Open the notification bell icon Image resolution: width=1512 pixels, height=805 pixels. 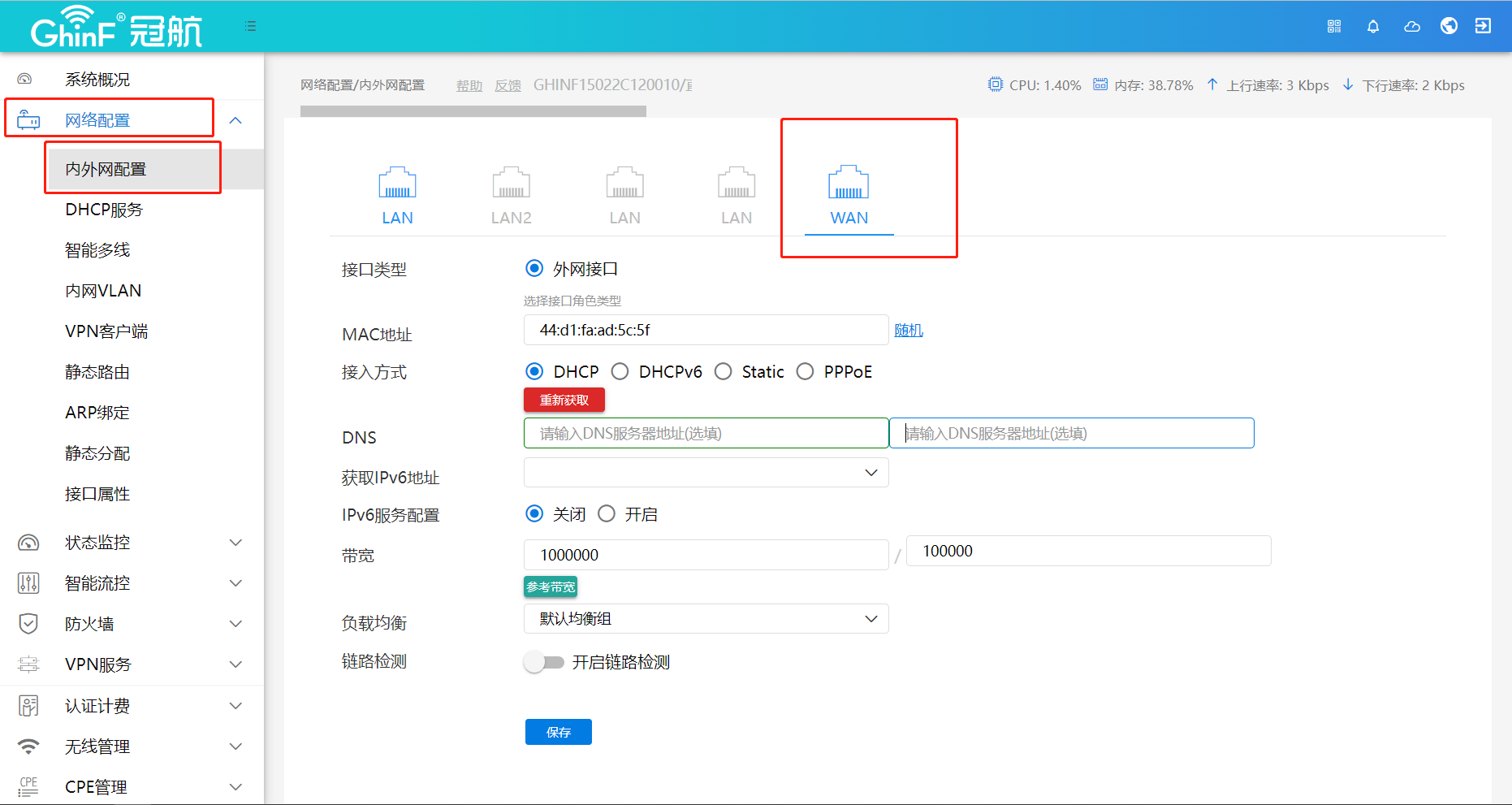pos(1373,26)
